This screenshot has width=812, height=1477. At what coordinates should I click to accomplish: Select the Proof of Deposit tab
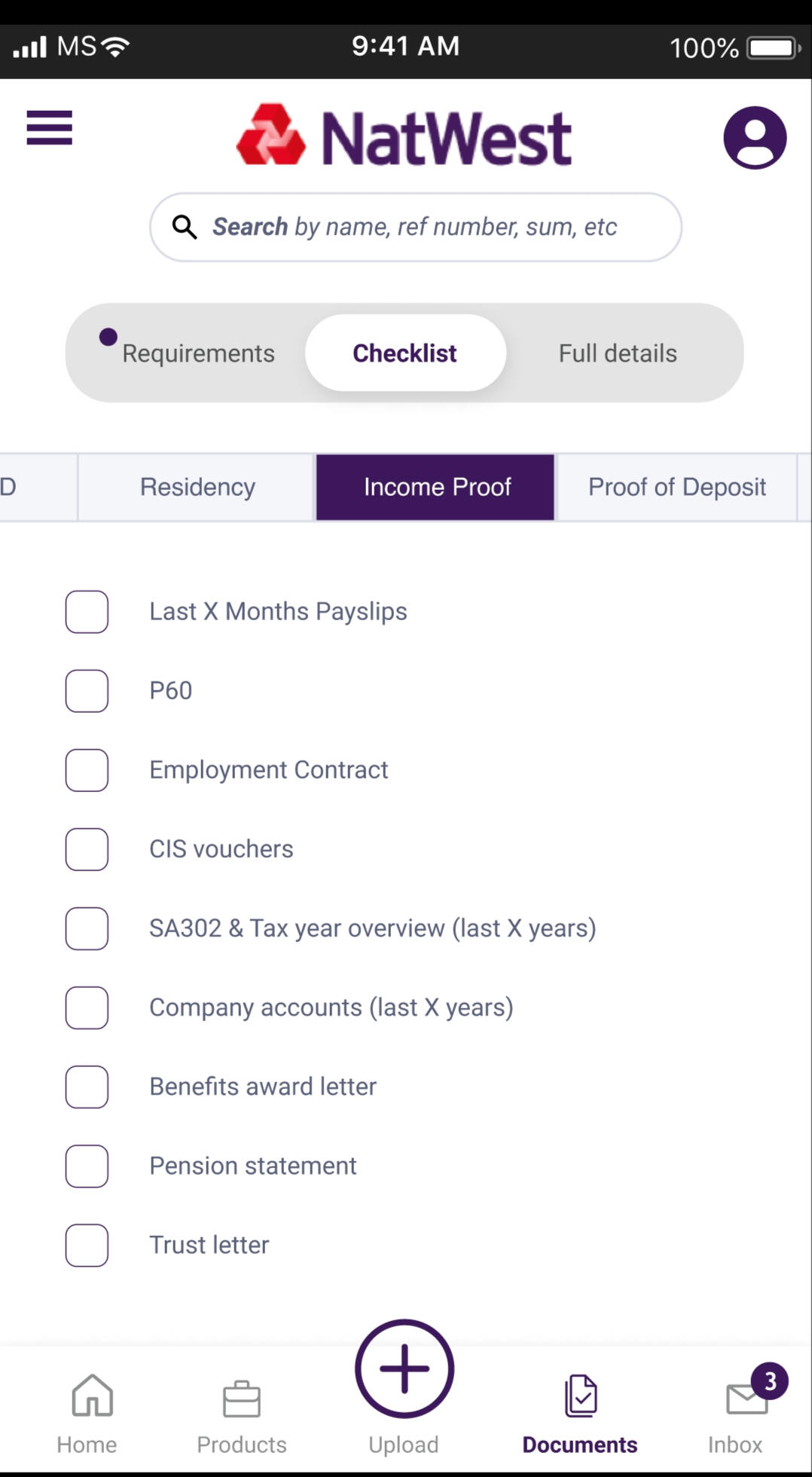(676, 487)
